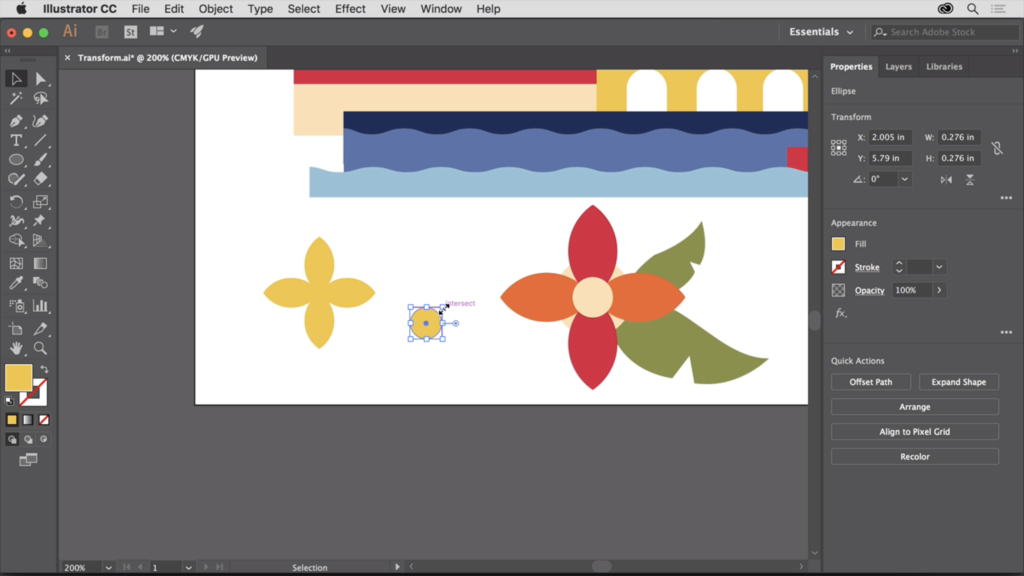Click the Offset Path button
Viewport: 1024px width, 576px height.
click(x=870, y=382)
